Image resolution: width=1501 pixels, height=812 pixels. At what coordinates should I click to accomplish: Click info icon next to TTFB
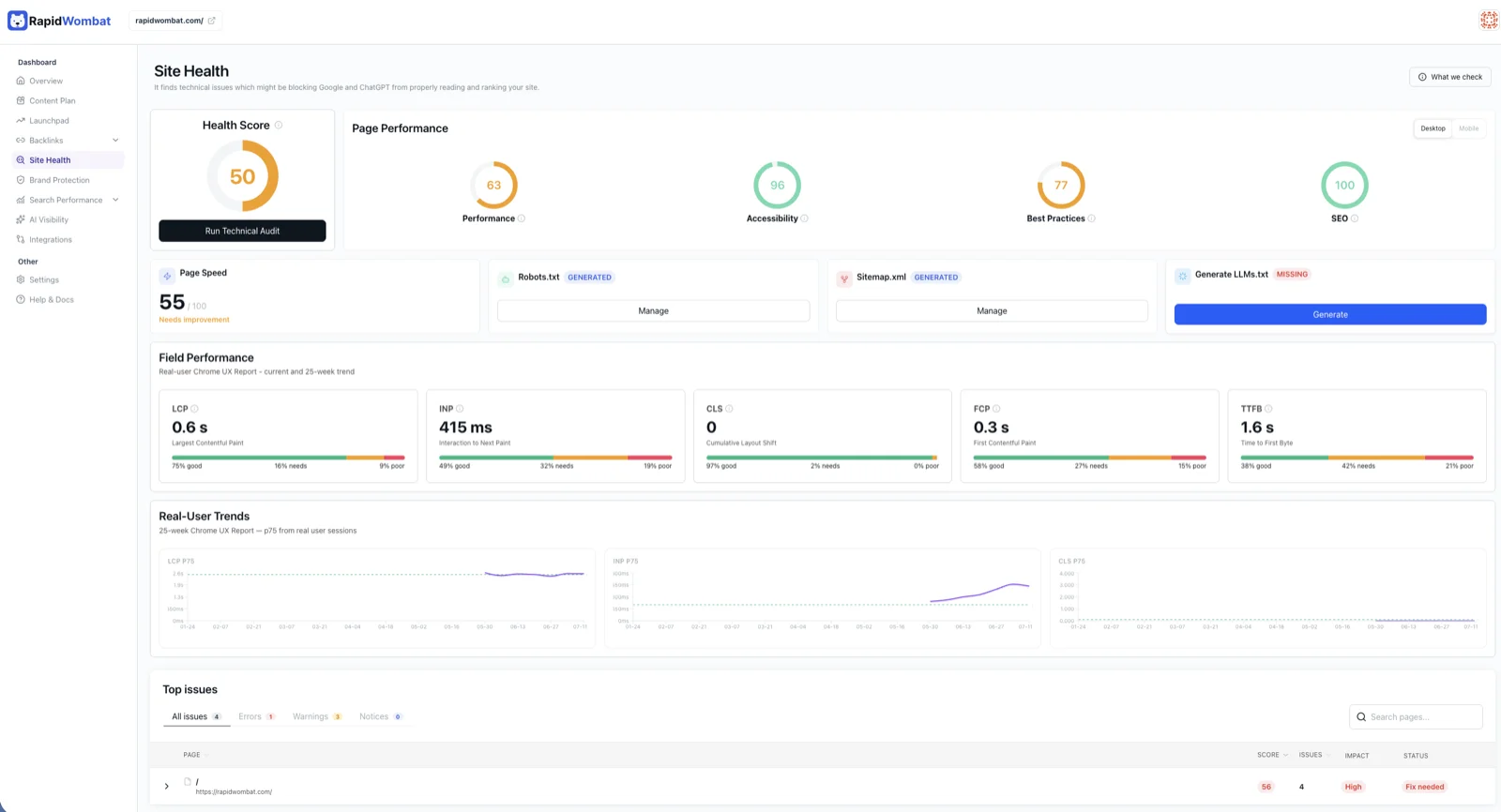tap(1268, 409)
